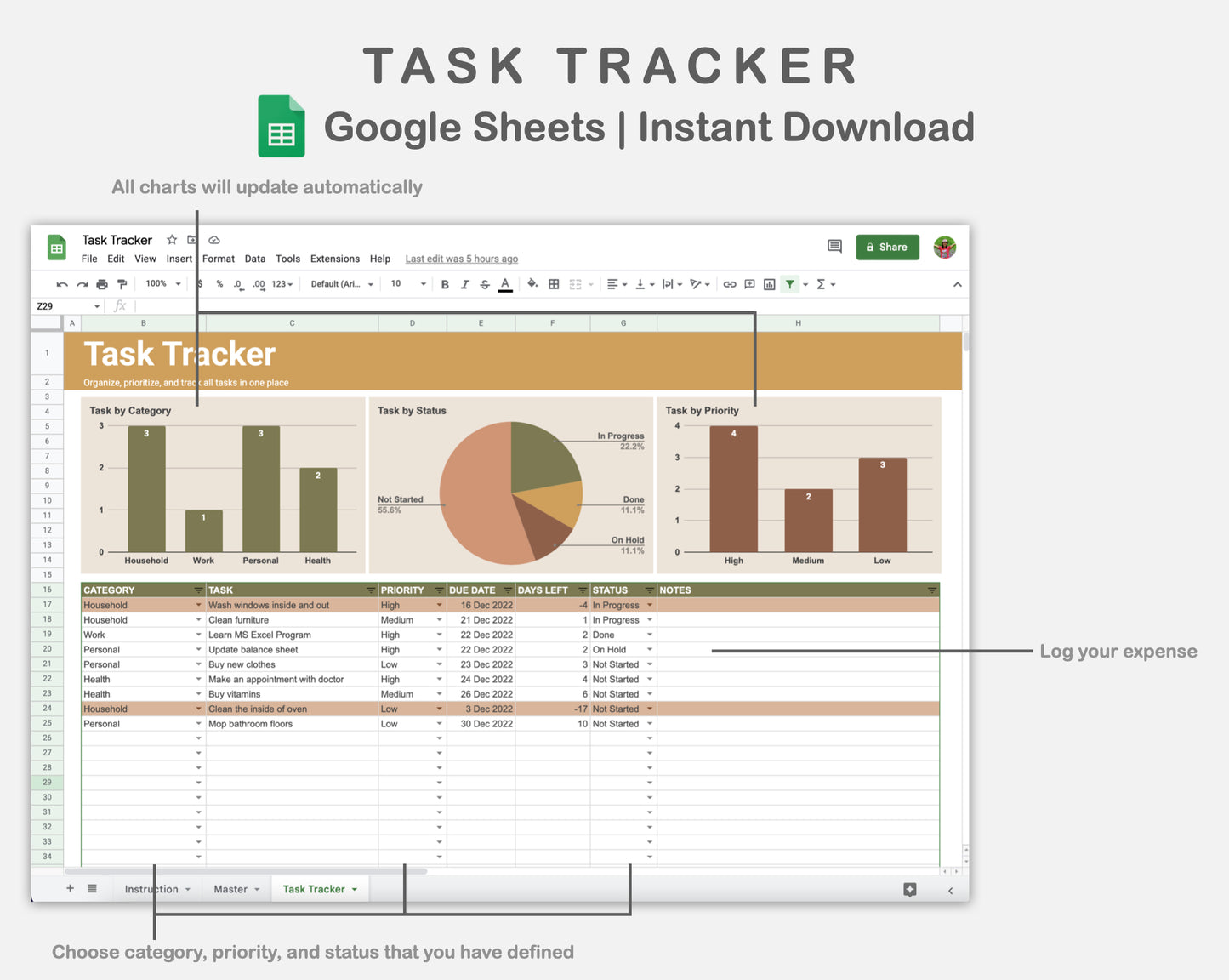Image resolution: width=1229 pixels, height=980 pixels.
Task: Click the Merge cells icon
Action: pos(575,284)
